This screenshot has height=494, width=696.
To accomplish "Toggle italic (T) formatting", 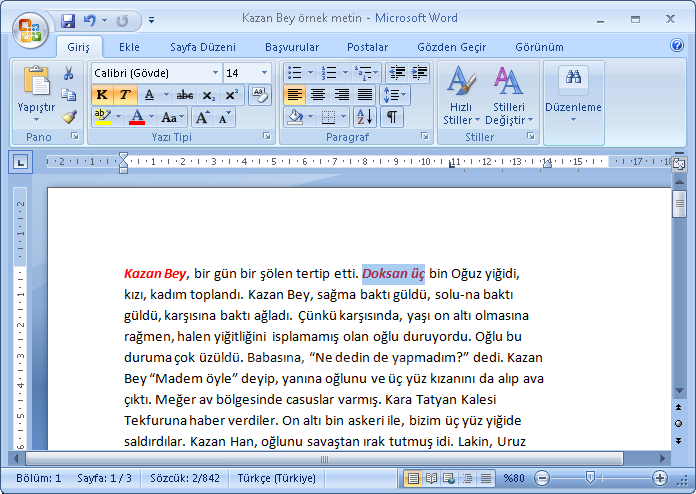I will 125,95.
